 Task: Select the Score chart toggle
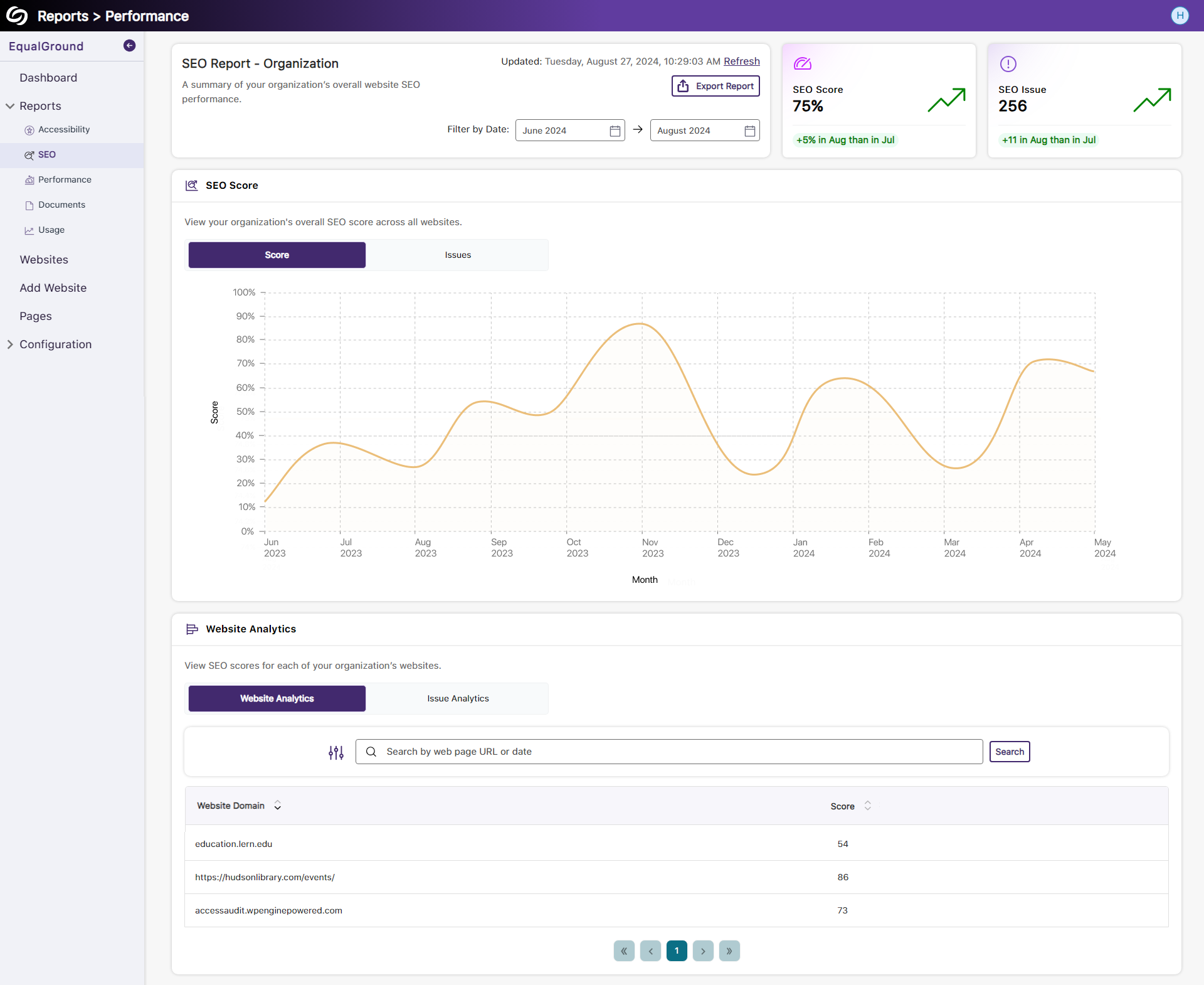coord(277,255)
